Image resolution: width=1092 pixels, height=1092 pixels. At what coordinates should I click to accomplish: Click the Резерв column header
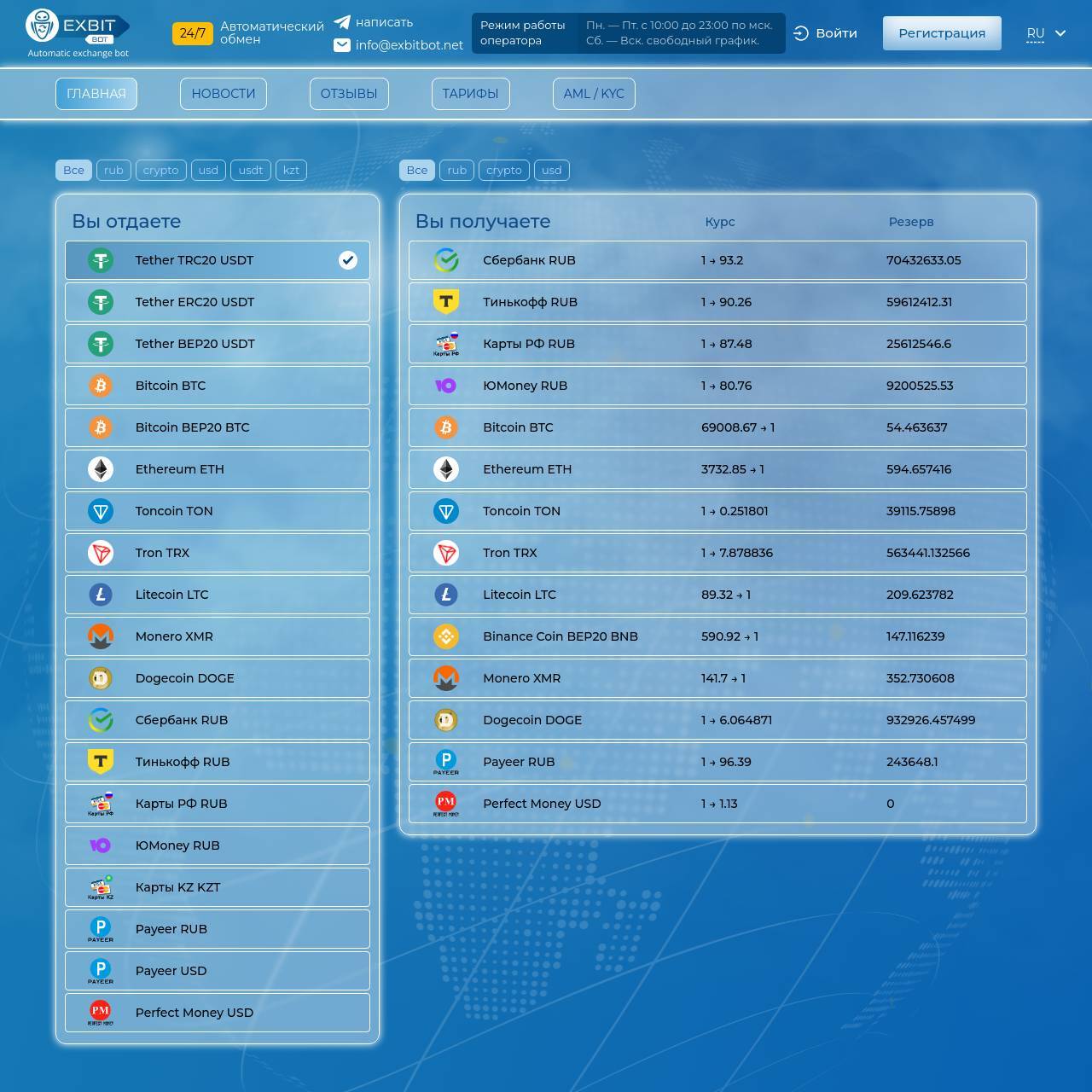(x=911, y=222)
